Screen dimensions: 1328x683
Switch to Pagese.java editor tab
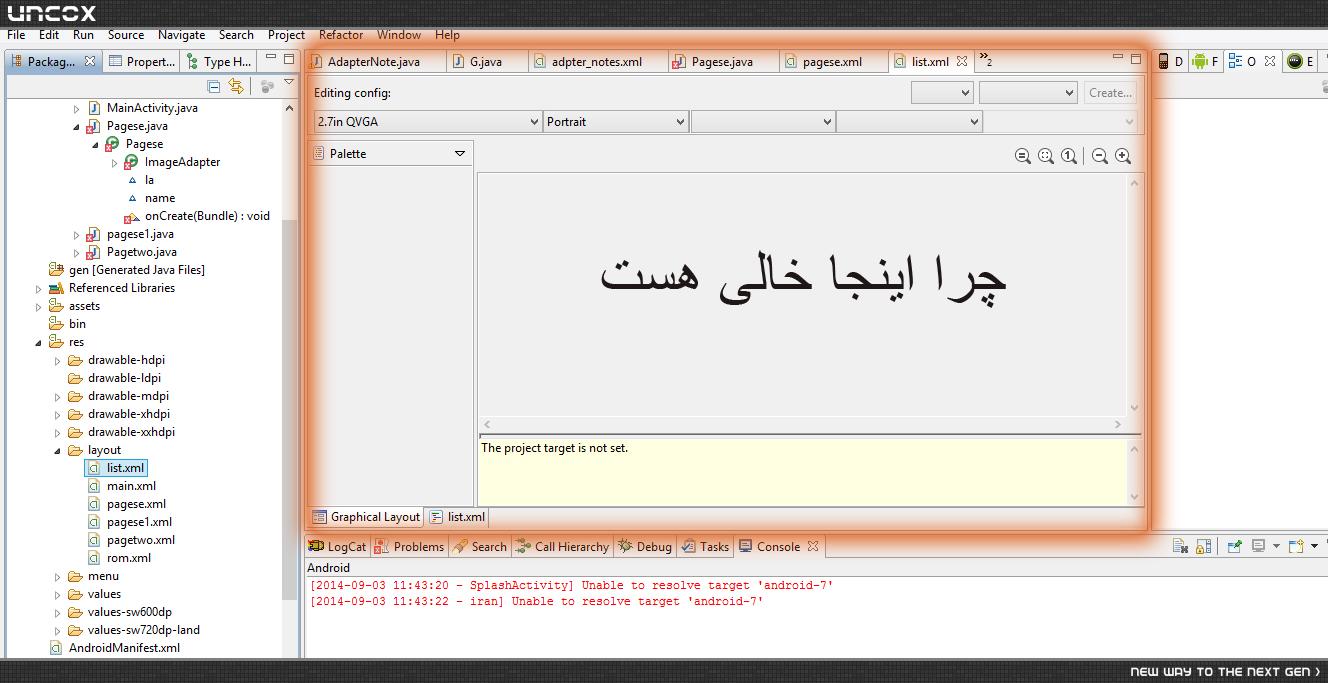pos(722,61)
